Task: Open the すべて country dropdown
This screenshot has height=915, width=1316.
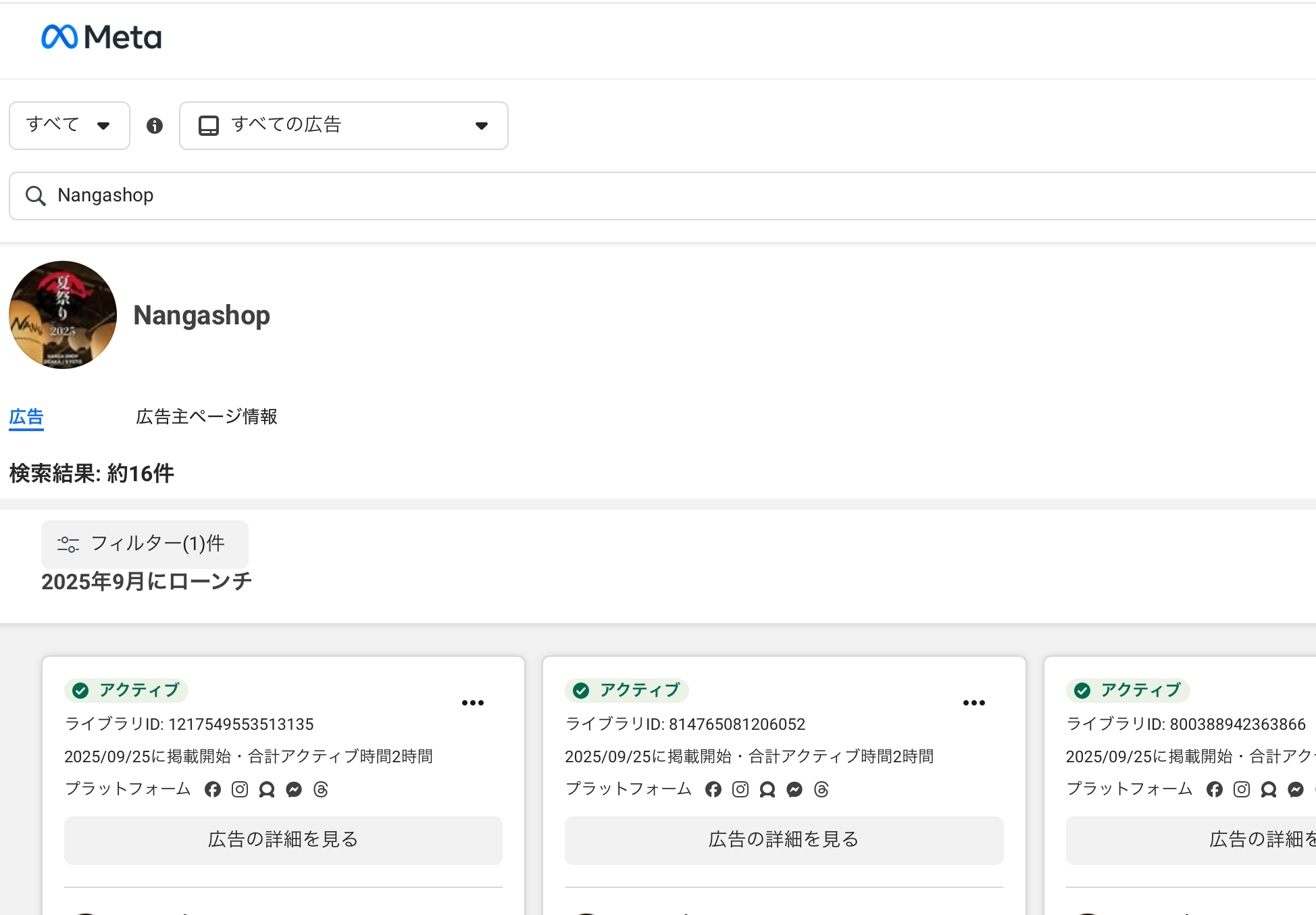Action: tap(69, 126)
